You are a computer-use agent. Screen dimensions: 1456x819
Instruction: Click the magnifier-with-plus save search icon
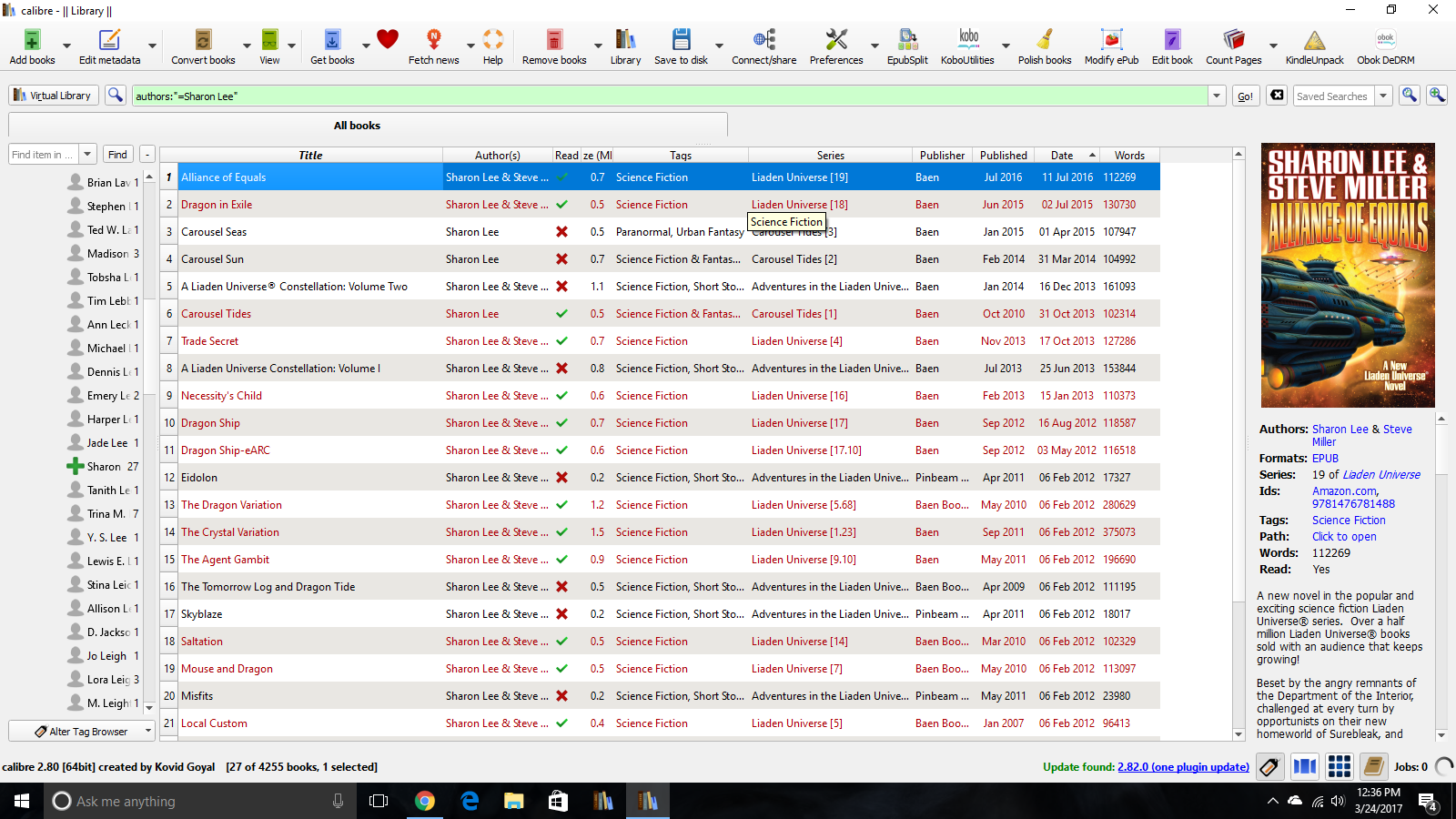click(1437, 95)
